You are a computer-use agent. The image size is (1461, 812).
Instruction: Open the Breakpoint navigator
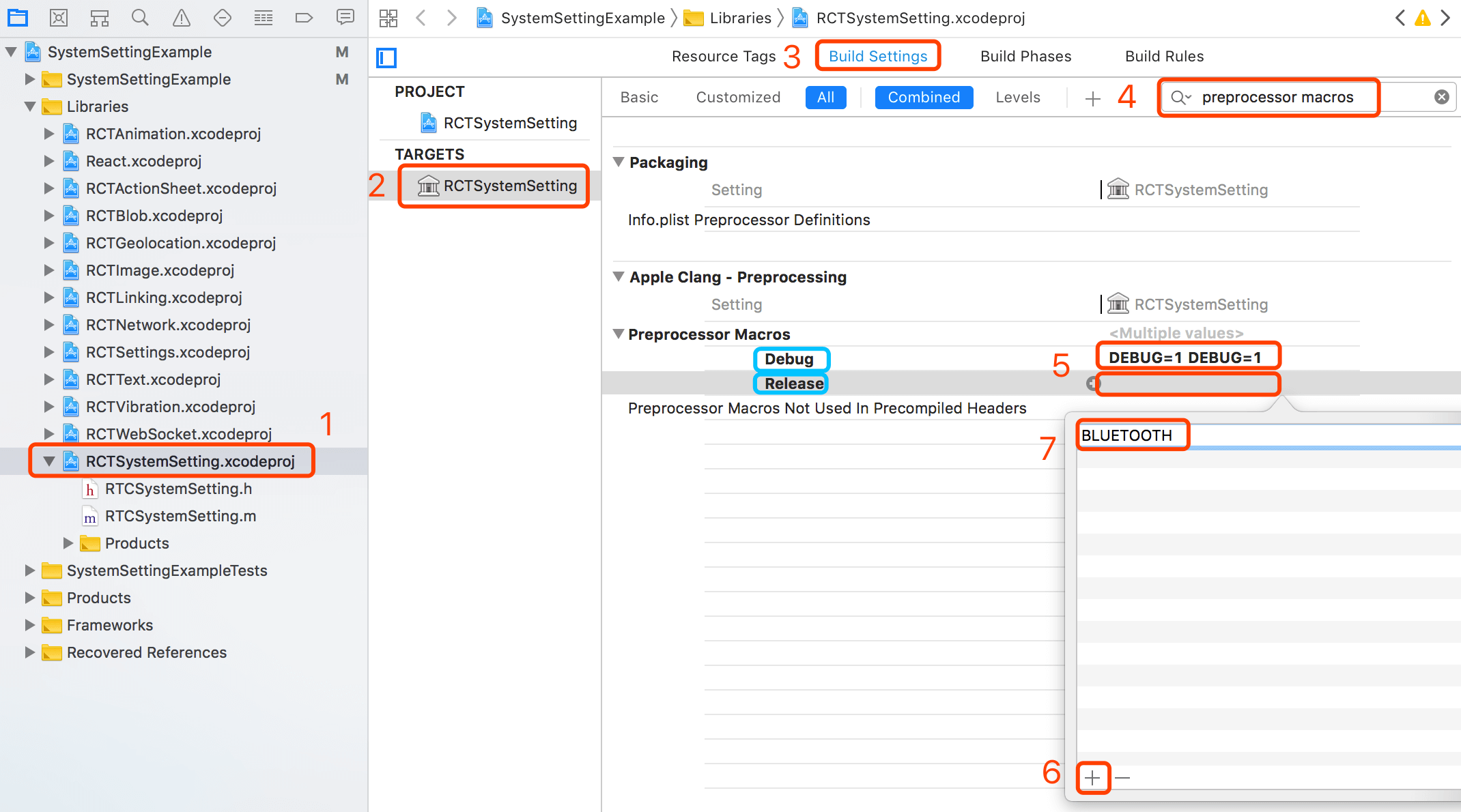(x=304, y=18)
